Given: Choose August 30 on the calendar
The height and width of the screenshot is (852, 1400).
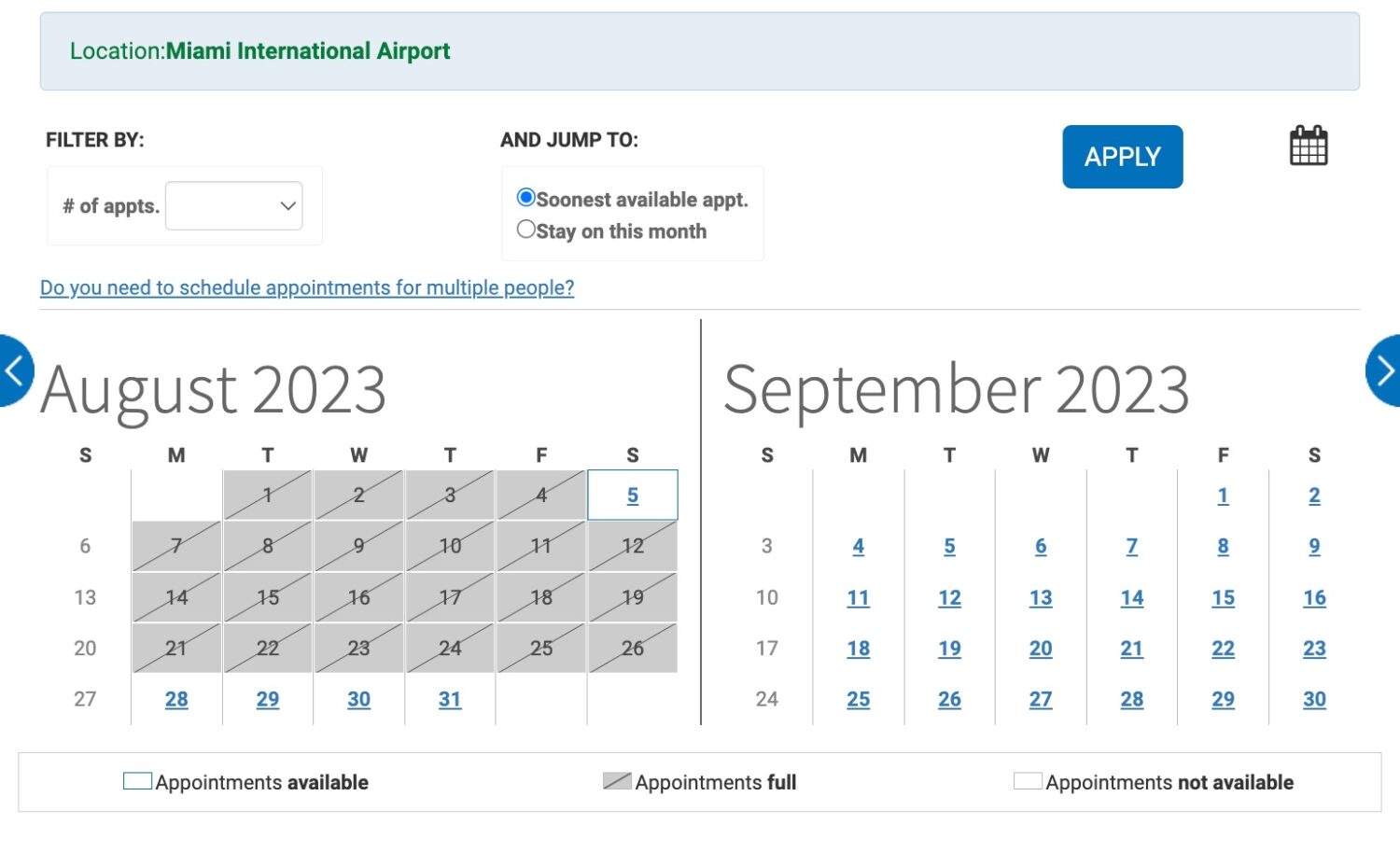Looking at the screenshot, I should [x=359, y=699].
